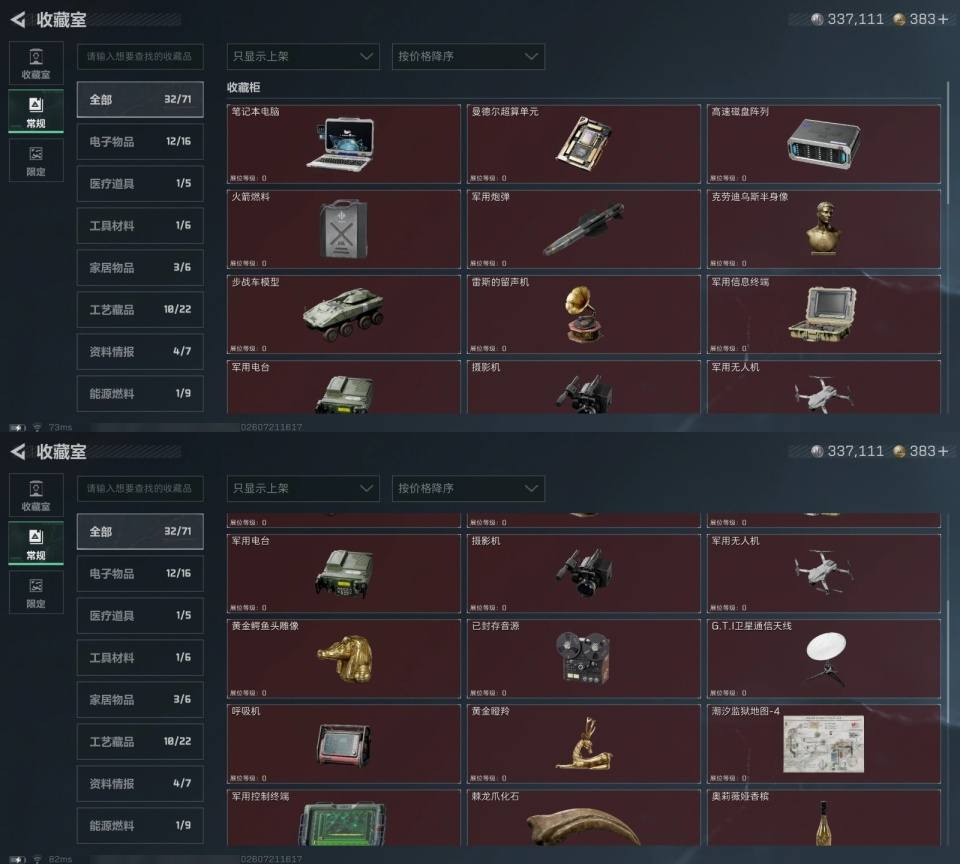Open the 收藏室 sidebar icon in upper screenshot
The height and width of the screenshot is (864, 960).
tap(36, 63)
